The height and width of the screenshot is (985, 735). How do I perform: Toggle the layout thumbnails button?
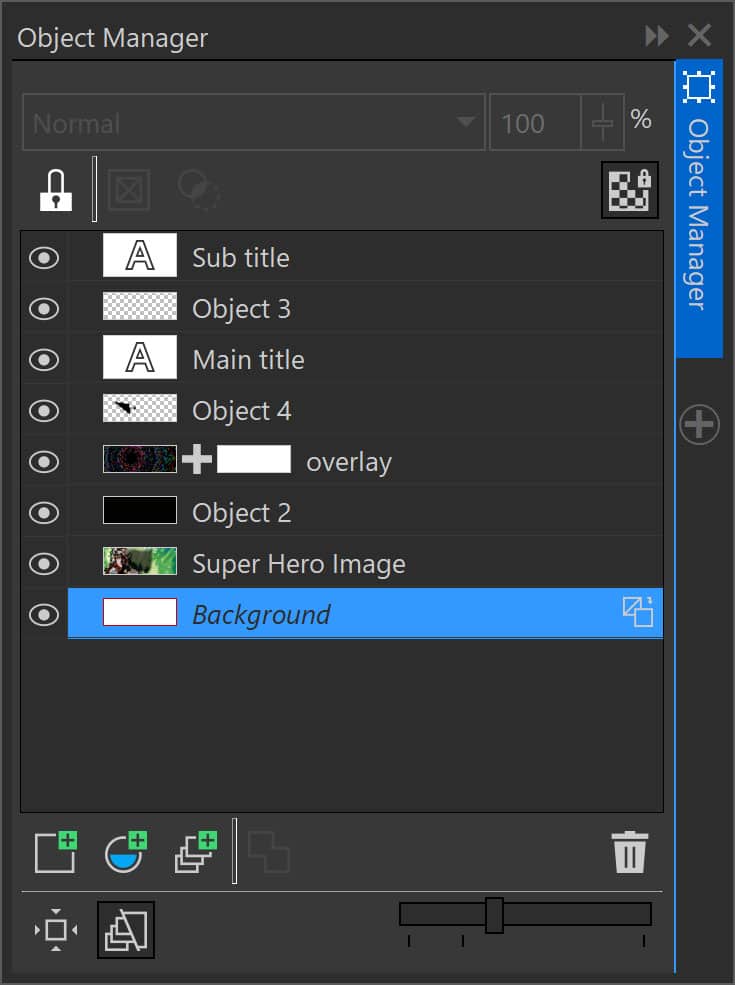click(x=126, y=930)
